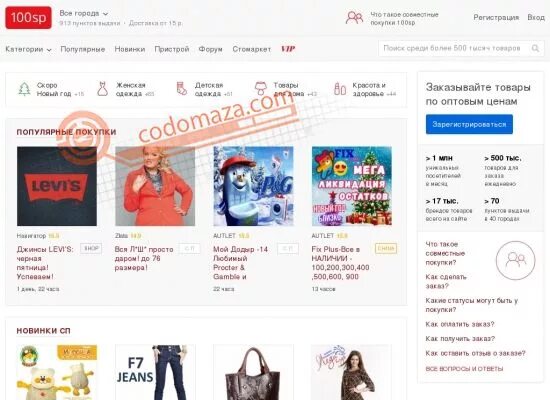This screenshot has height=400, width=550.
Task: Click the blue Зарегистрироваться button
Action: [469, 124]
